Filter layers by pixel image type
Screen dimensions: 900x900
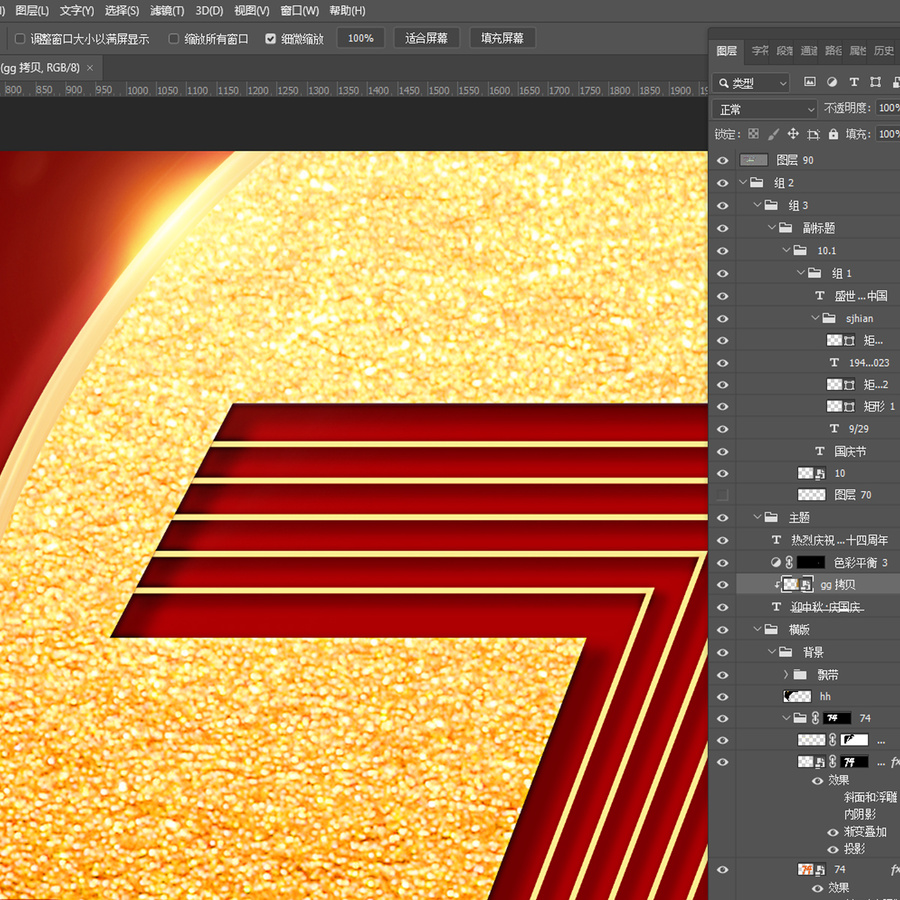[809, 82]
